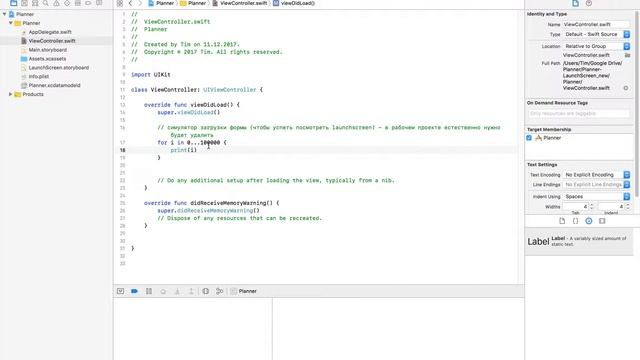Select the Planner process in debug bar
Screen dimensions: 640x360
click(x=244, y=291)
